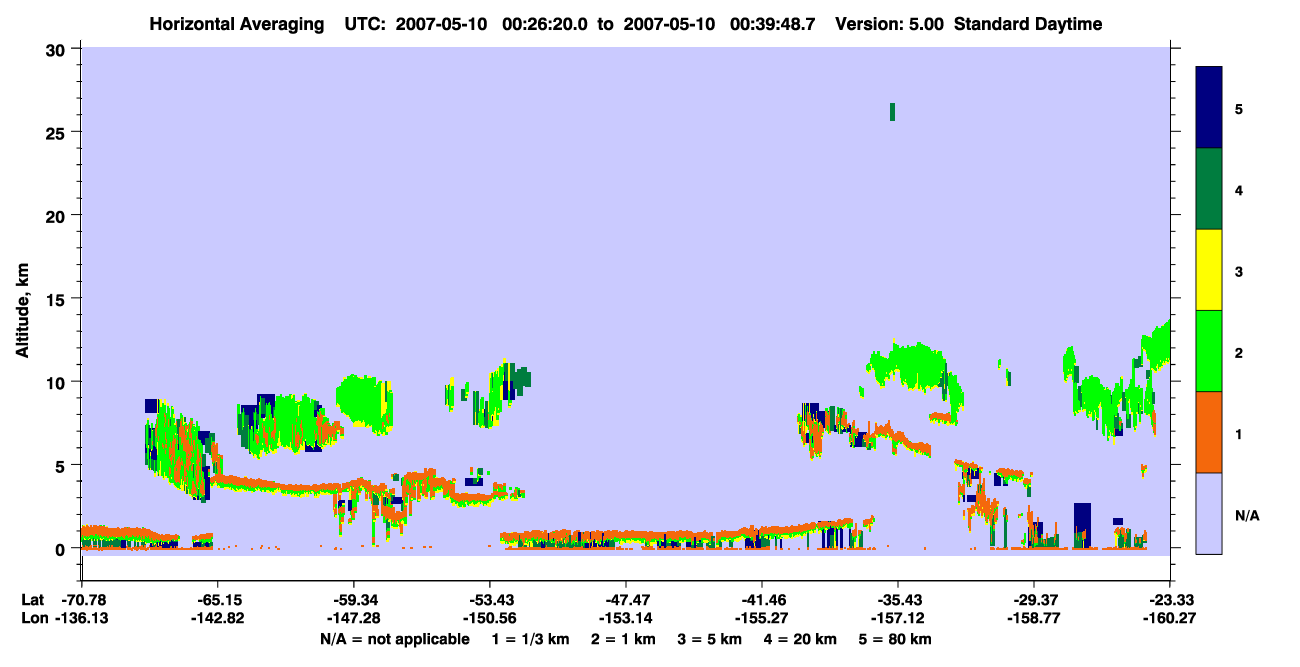Click longitude value -150.56
The image size is (1300, 667).
coord(490,619)
